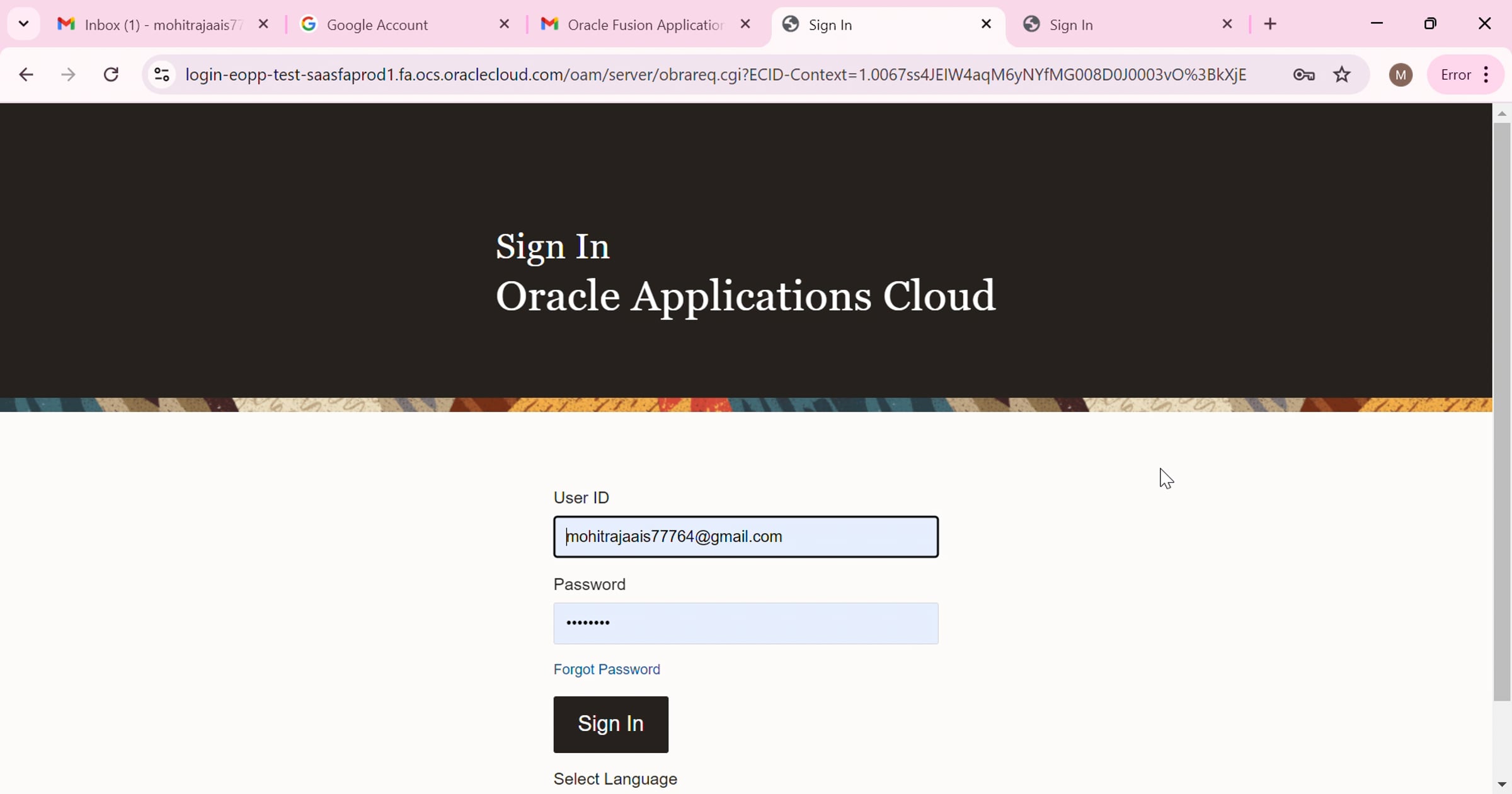
Task: Close the Oracle Fusion Applications tab
Action: pos(745,24)
